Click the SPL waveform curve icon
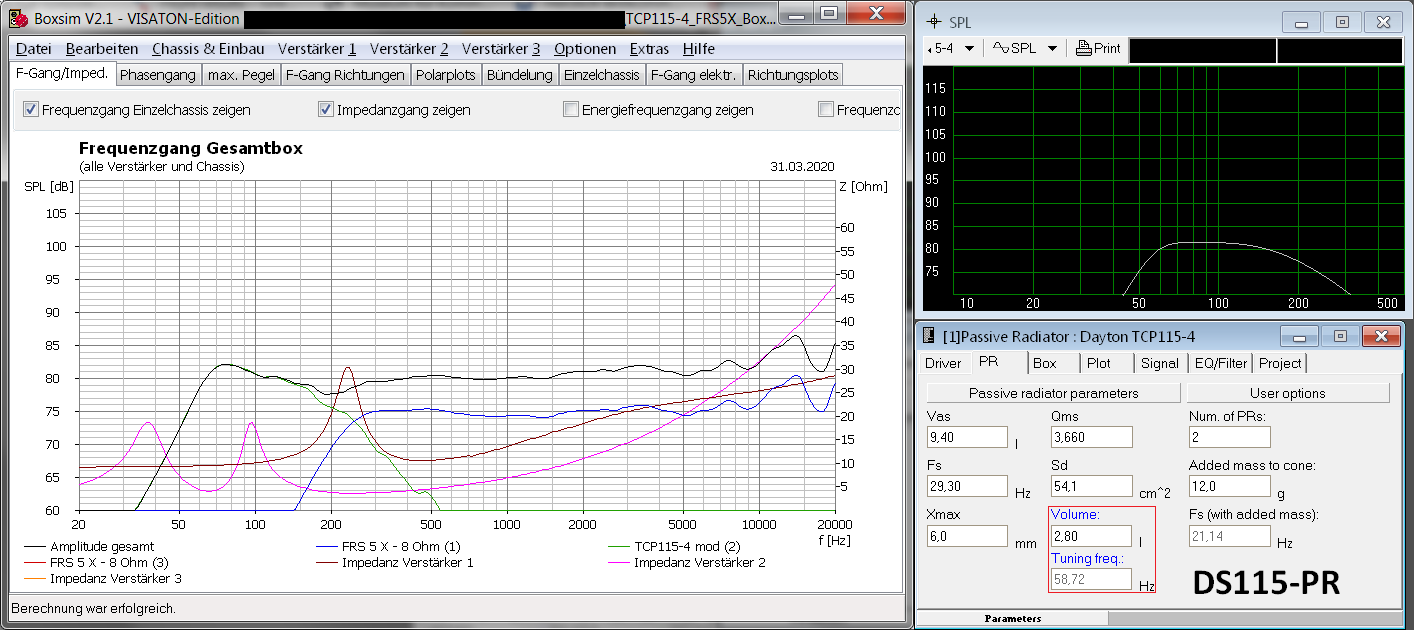Image resolution: width=1414 pixels, height=630 pixels. click(x=1000, y=48)
